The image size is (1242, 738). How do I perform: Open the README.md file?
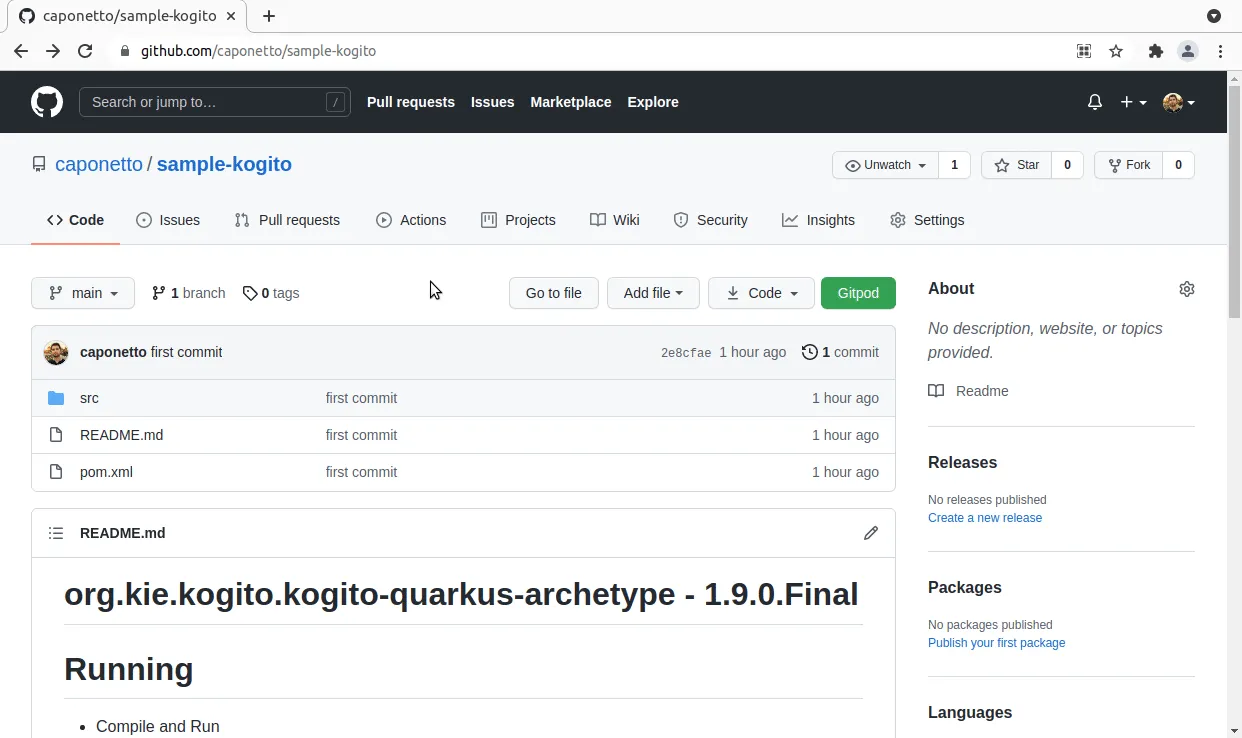121,435
